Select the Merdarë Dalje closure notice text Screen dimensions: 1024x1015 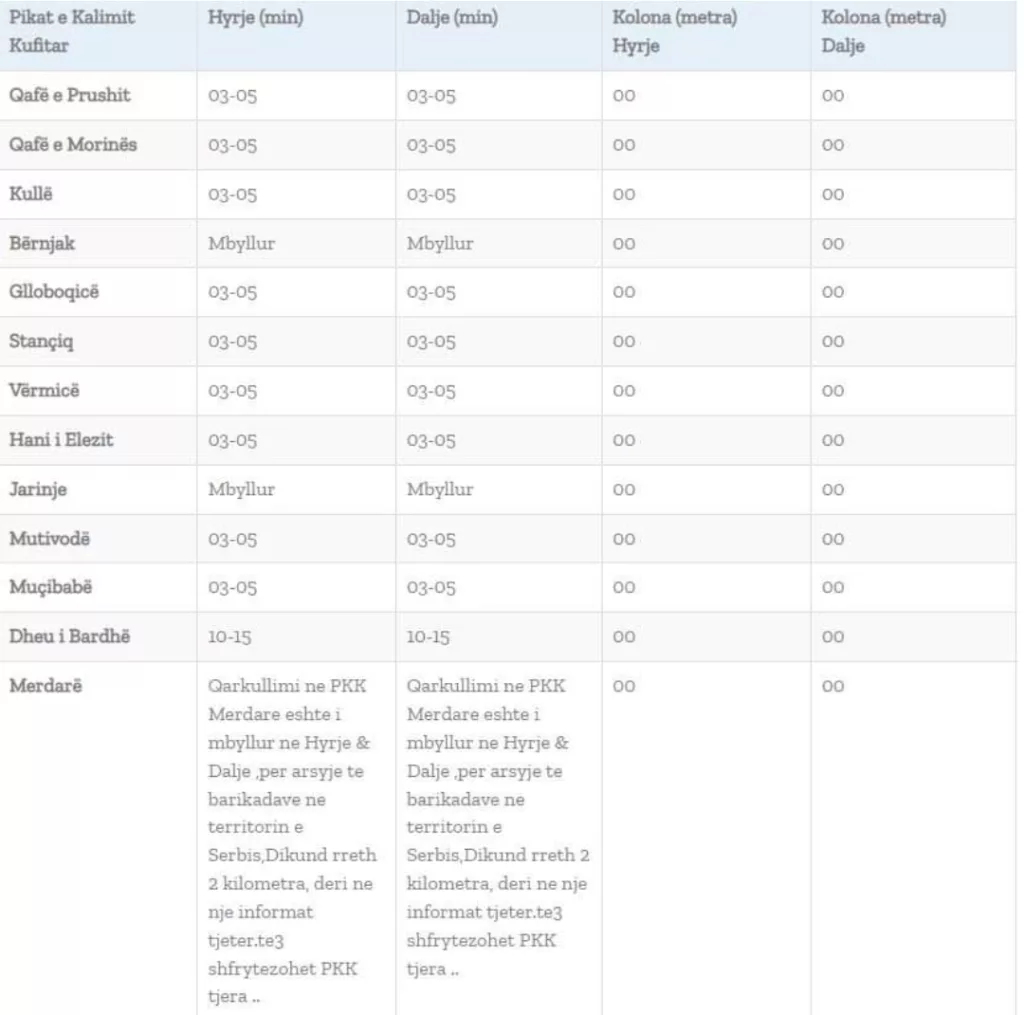point(498,827)
